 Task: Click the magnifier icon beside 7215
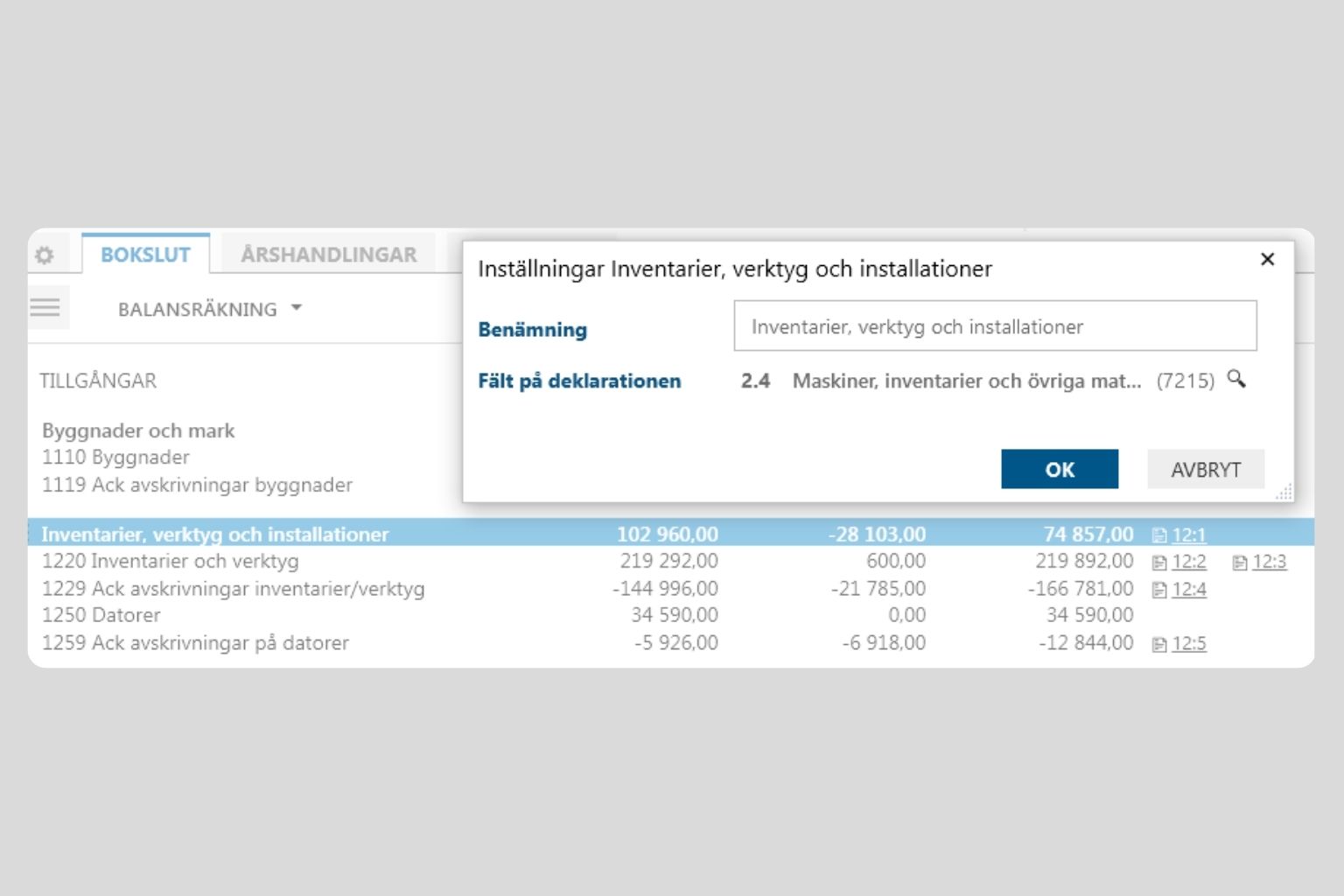(x=1235, y=379)
